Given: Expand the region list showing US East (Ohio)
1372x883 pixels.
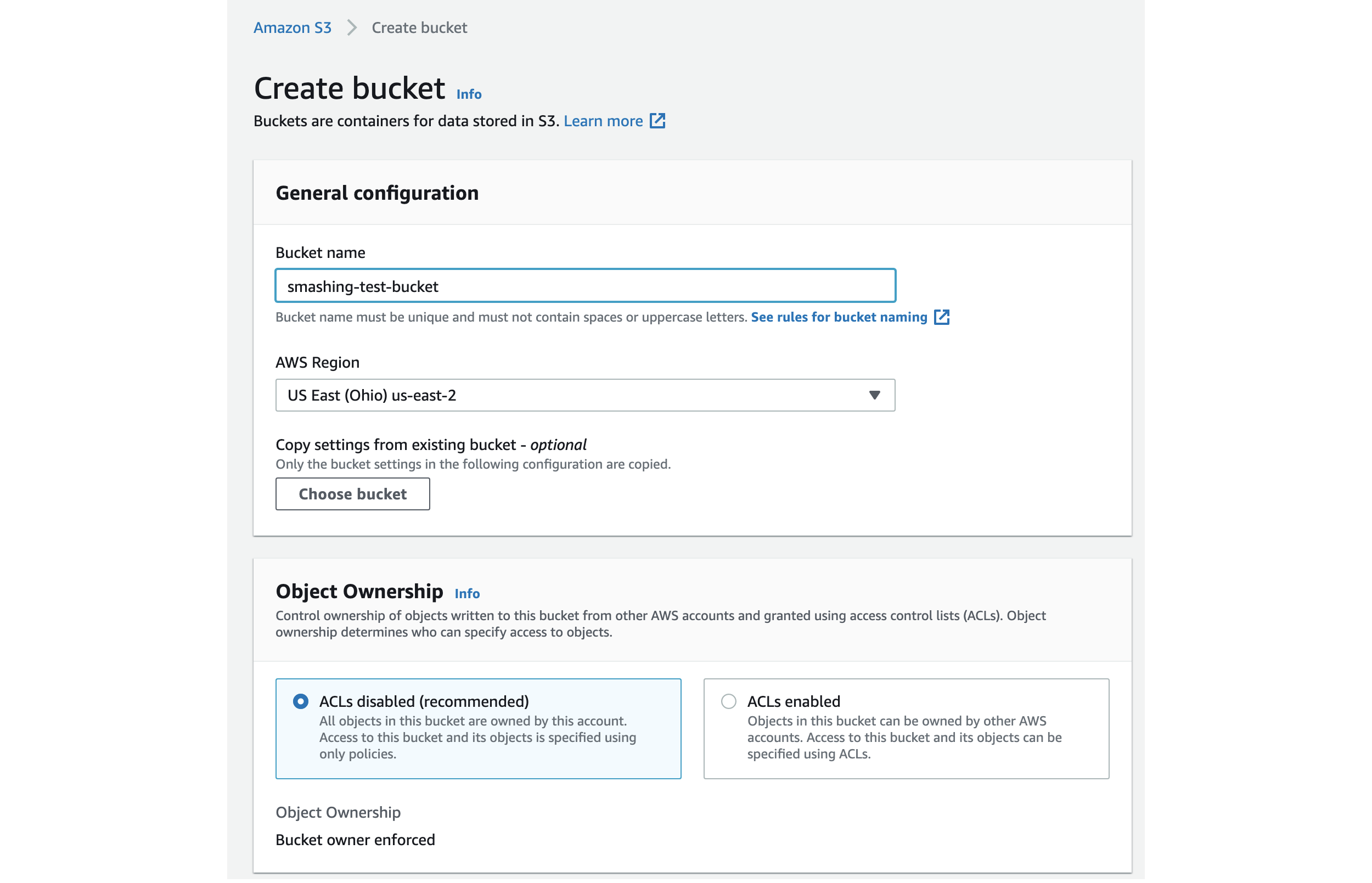Looking at the screenshot, I should pyautogui.click(x=585, y=395).
